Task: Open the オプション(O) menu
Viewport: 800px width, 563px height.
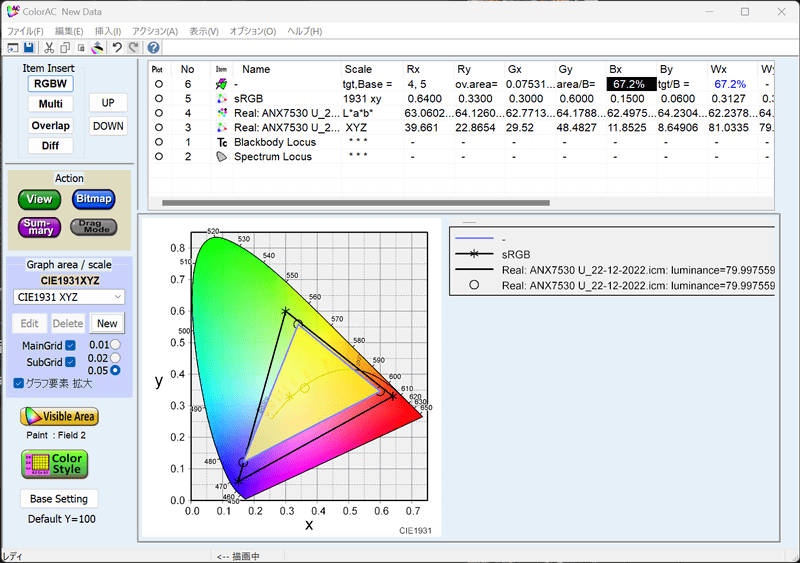Action: click(x=252, y=31)
